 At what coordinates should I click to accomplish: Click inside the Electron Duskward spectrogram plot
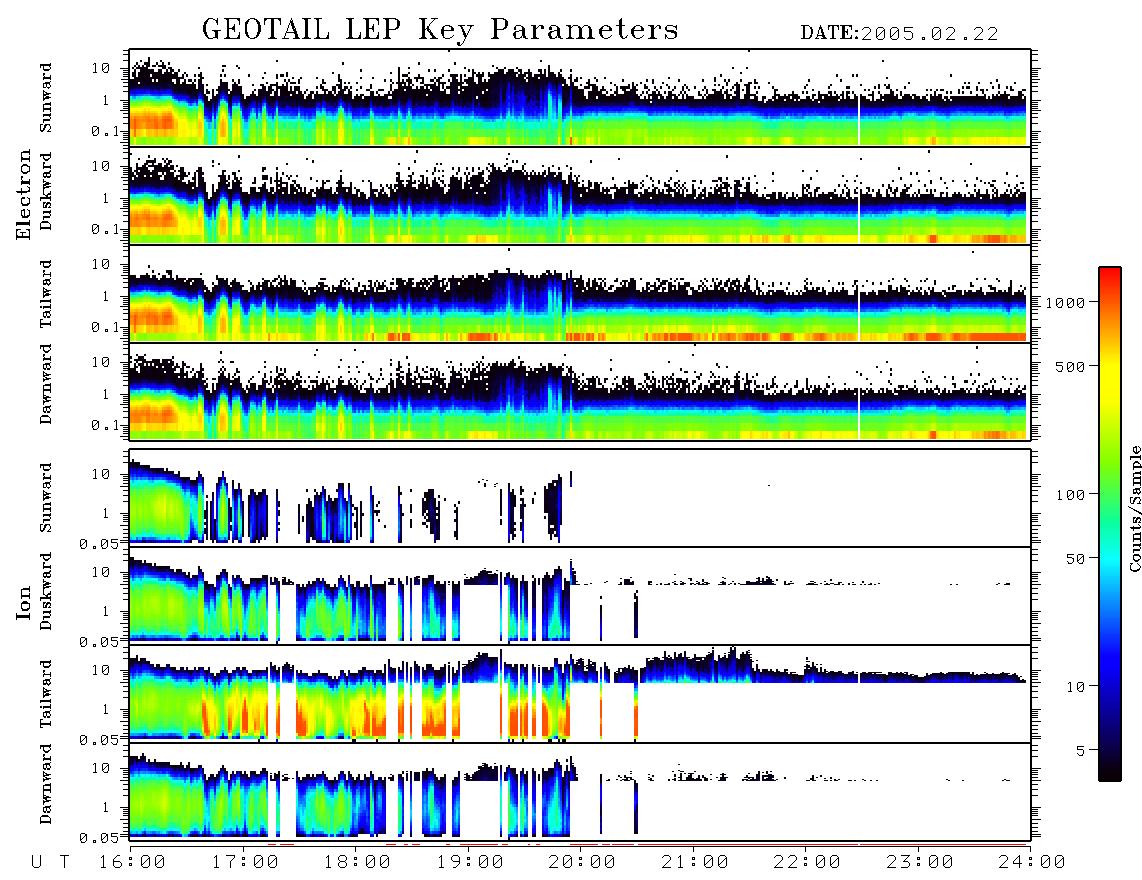pyautogui.click(x=580, y=195)
